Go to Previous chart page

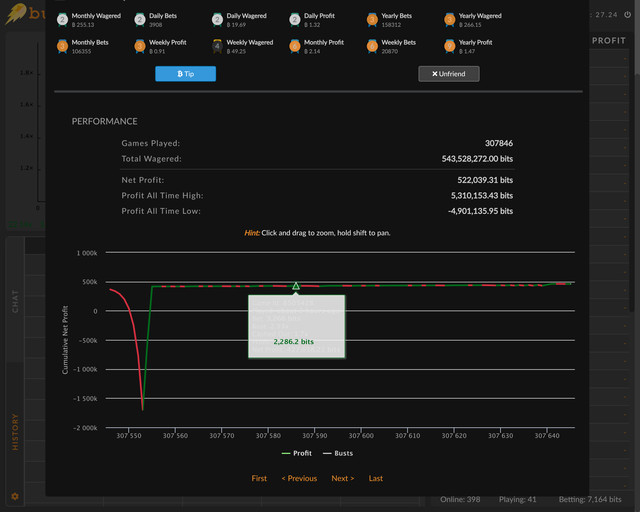[x=299, y=478]
